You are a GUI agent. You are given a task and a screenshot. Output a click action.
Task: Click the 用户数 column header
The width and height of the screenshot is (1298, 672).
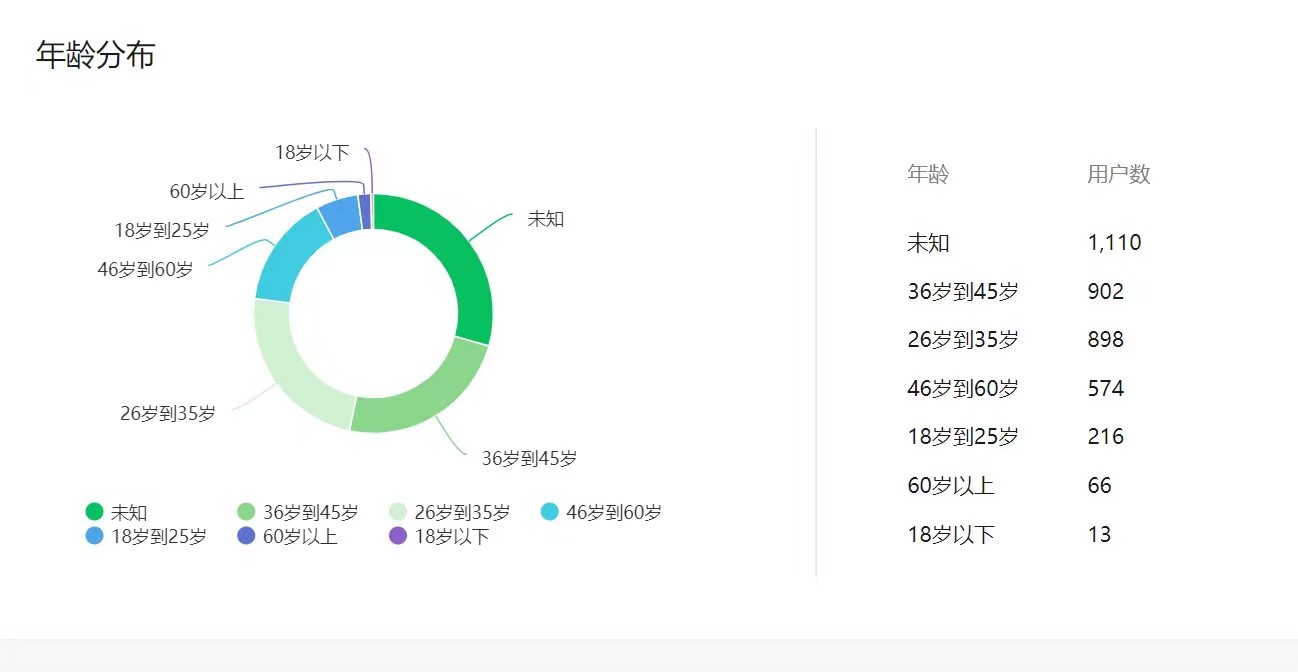[x=1119, y=174]
